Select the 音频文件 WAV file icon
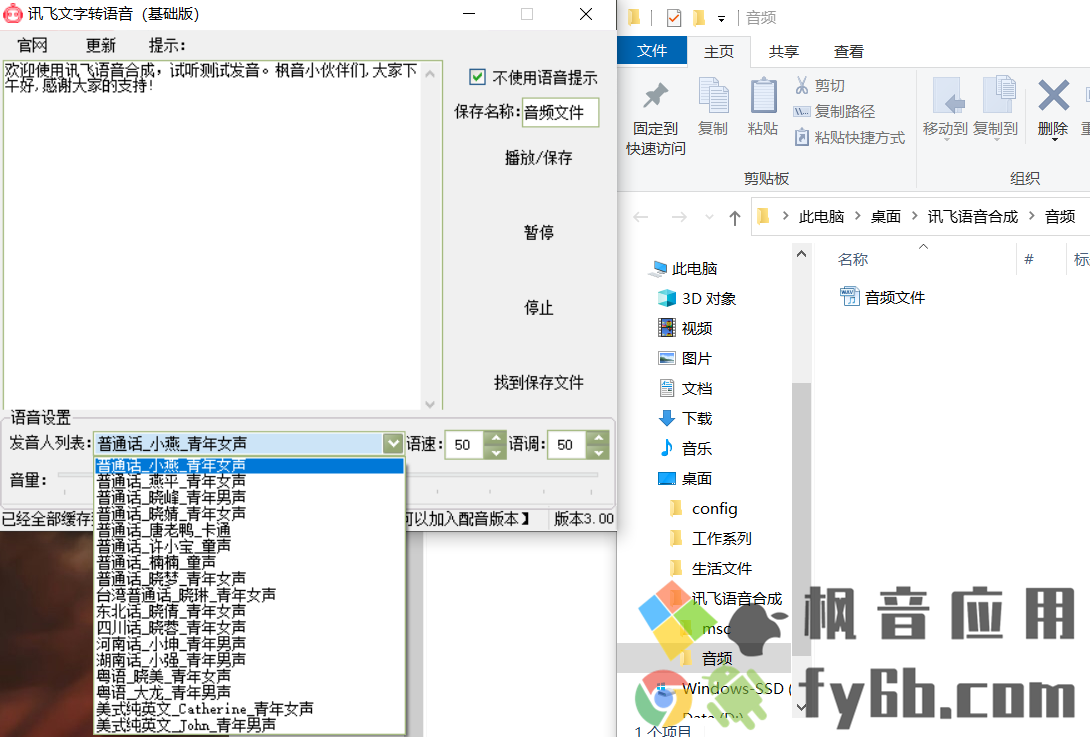Screen dimensions: 1090x737 tap(849, 297)
